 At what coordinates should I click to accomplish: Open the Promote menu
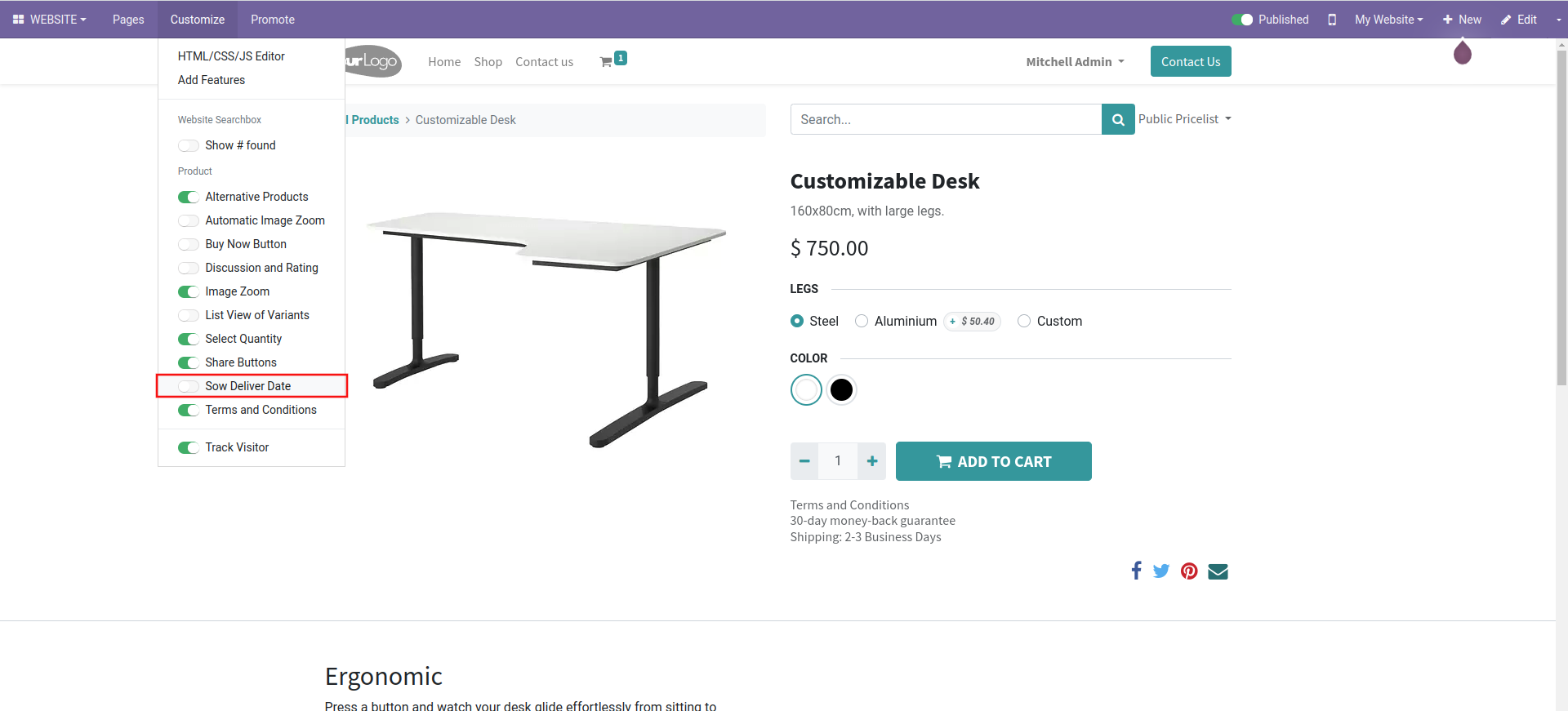273,20
